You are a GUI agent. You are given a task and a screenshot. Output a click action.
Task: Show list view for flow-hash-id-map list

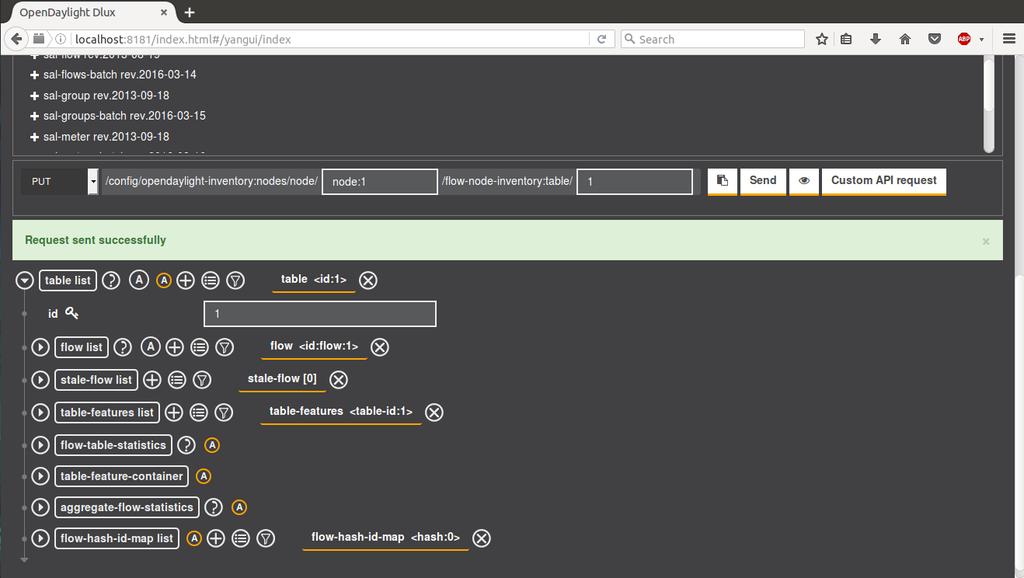(240, 538)
